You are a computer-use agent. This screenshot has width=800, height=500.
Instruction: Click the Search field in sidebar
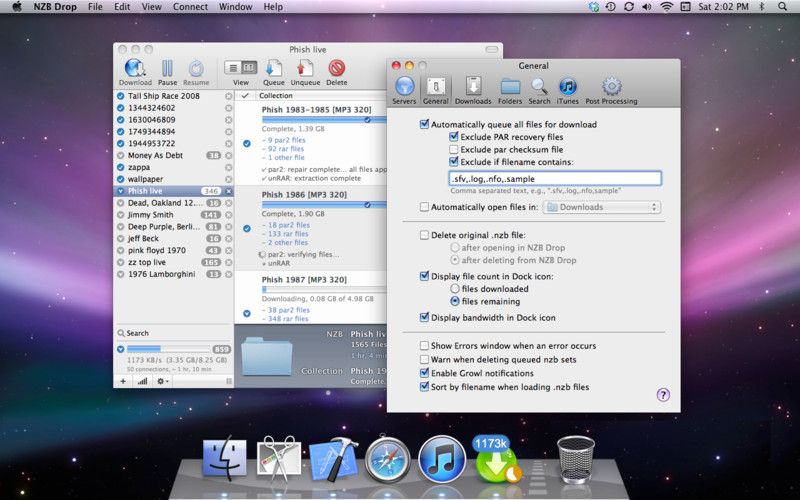173,333
